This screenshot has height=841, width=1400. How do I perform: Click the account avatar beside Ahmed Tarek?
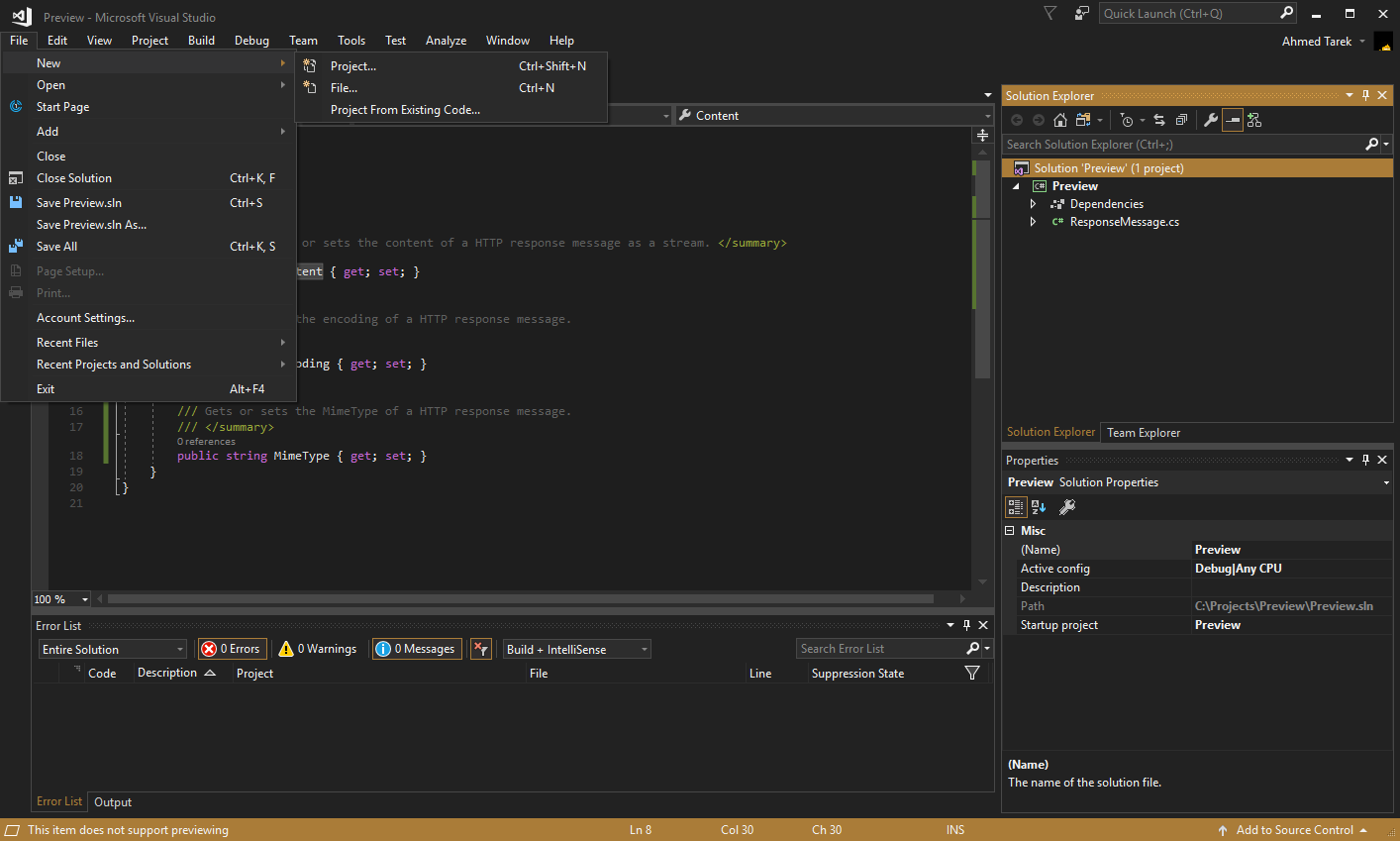1383,43
